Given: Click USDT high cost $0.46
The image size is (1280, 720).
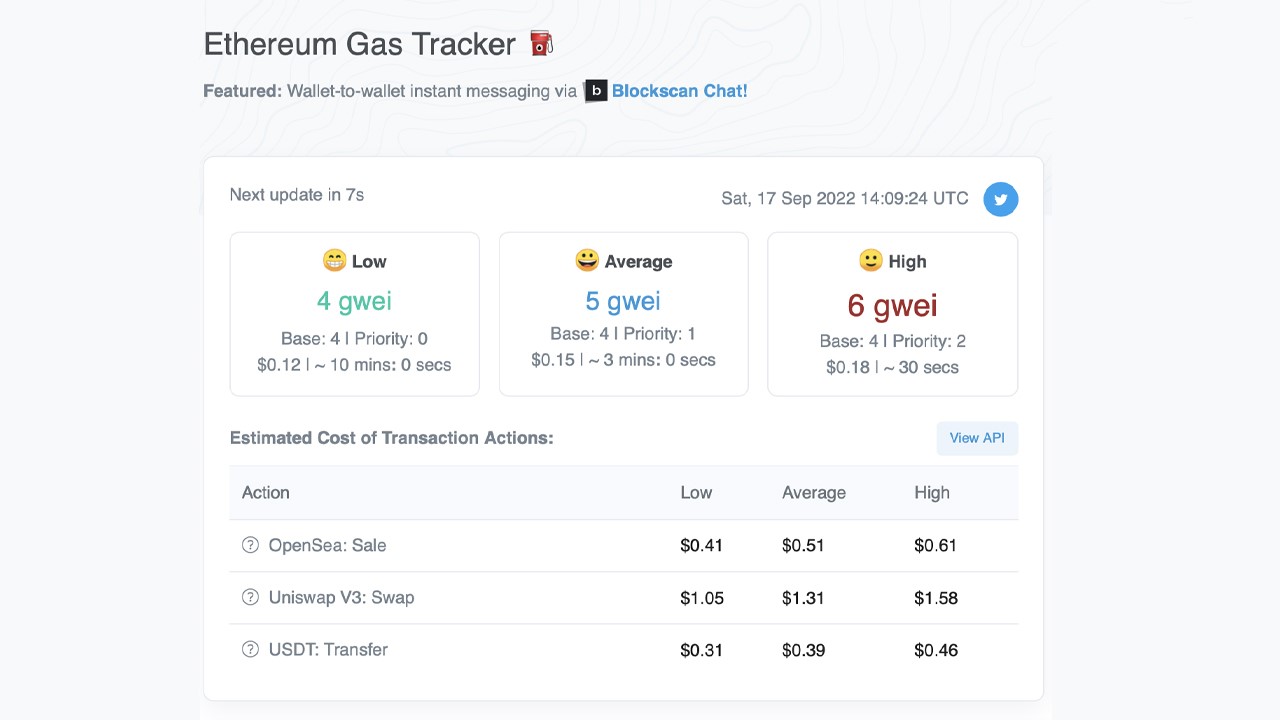Looking at the screenshot, I should point(936,650).
